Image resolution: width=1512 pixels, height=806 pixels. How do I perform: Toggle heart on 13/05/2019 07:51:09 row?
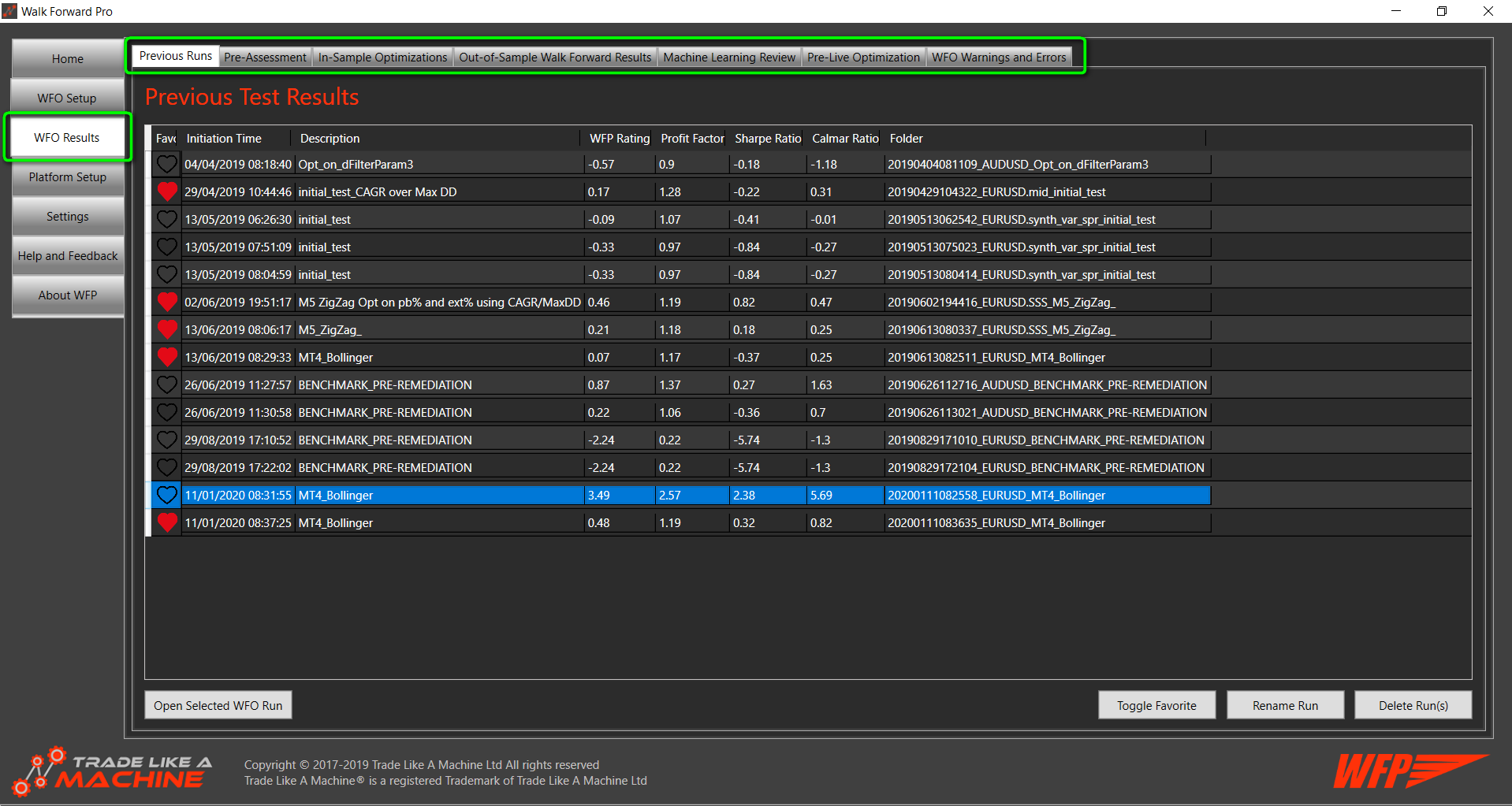pyautogui.click(x=166, y=247)
